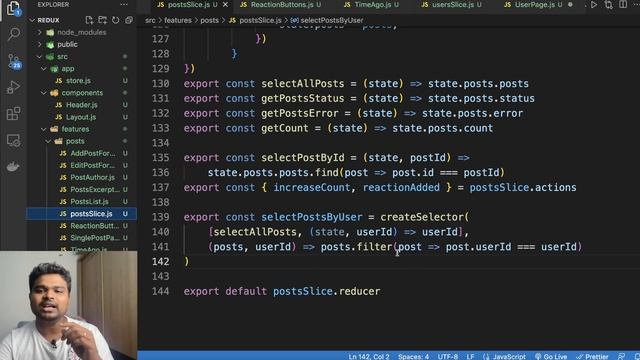Collapse the components folder
This screenshot has height=360, width=640.
pos(44,93)
